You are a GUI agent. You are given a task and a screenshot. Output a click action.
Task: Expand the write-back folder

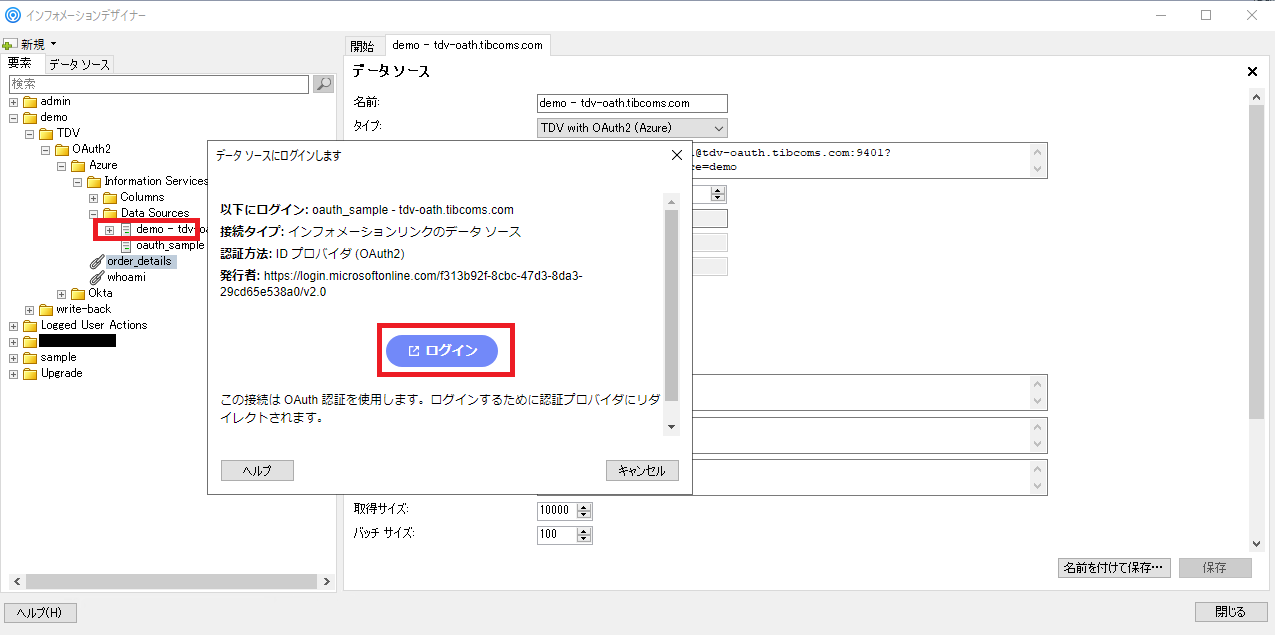[x=30, y=310]
